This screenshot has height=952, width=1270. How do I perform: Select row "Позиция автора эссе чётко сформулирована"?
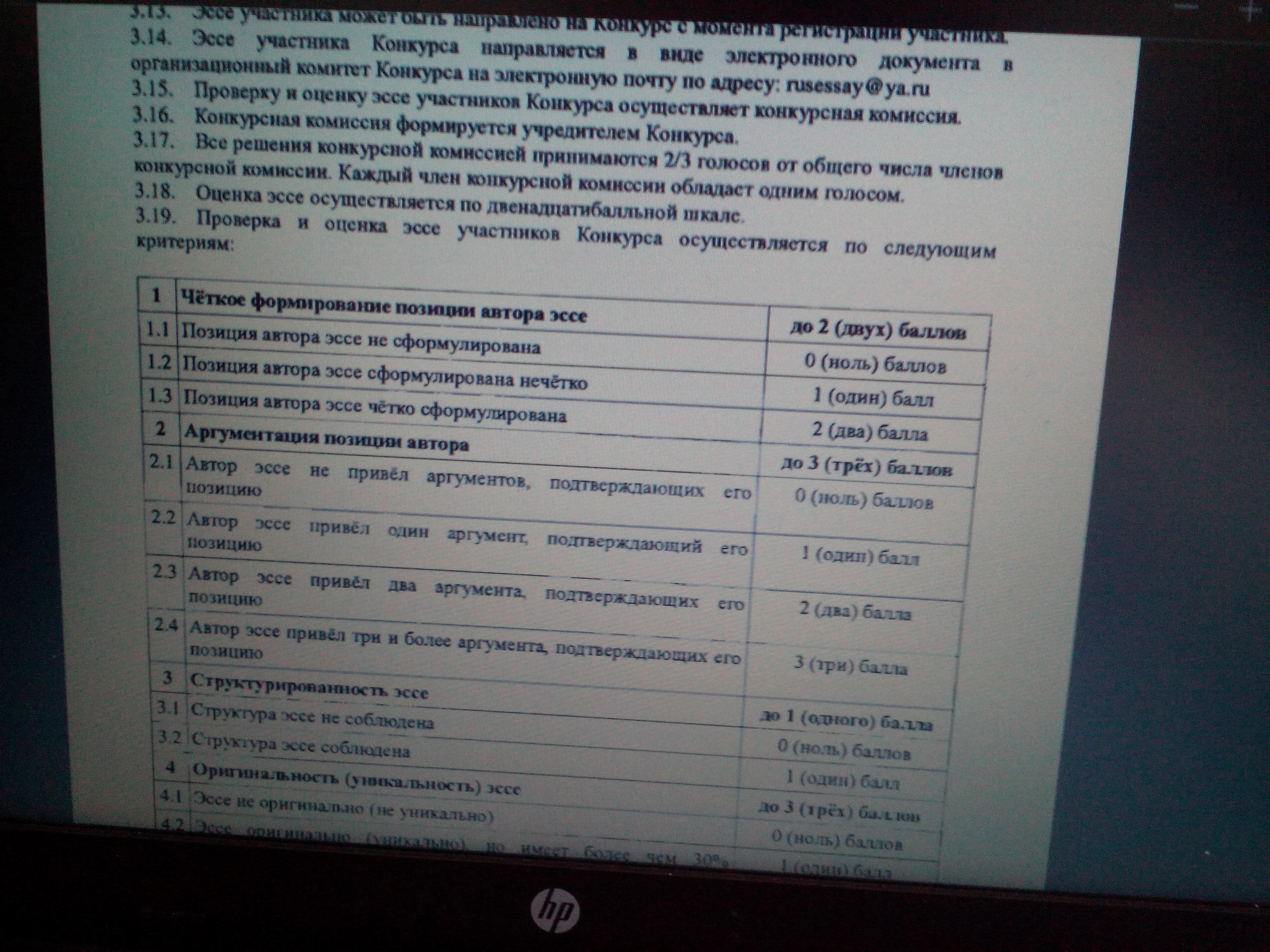[x=375, y=406]
